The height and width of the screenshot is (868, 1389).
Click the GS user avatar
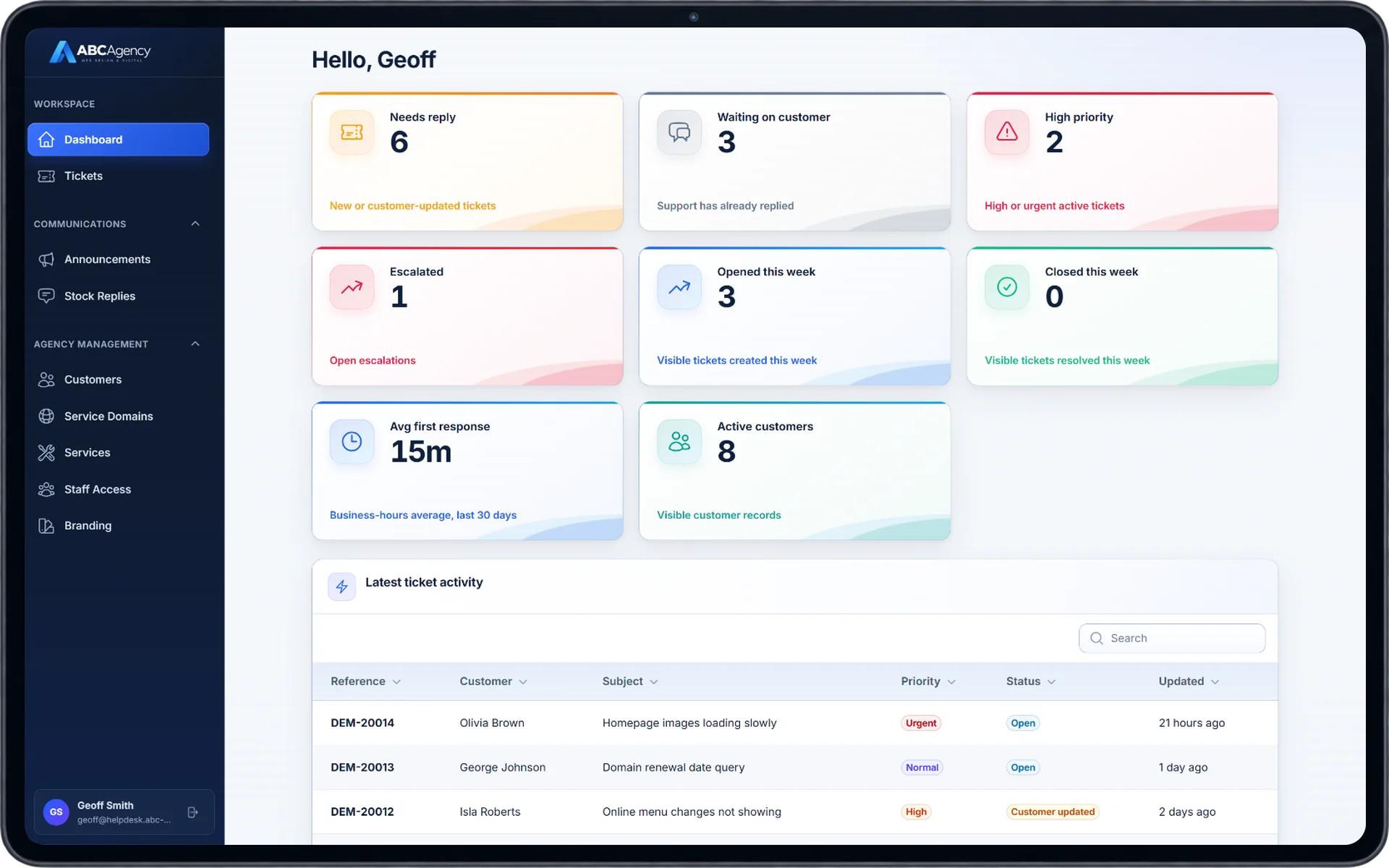[56, 812]
